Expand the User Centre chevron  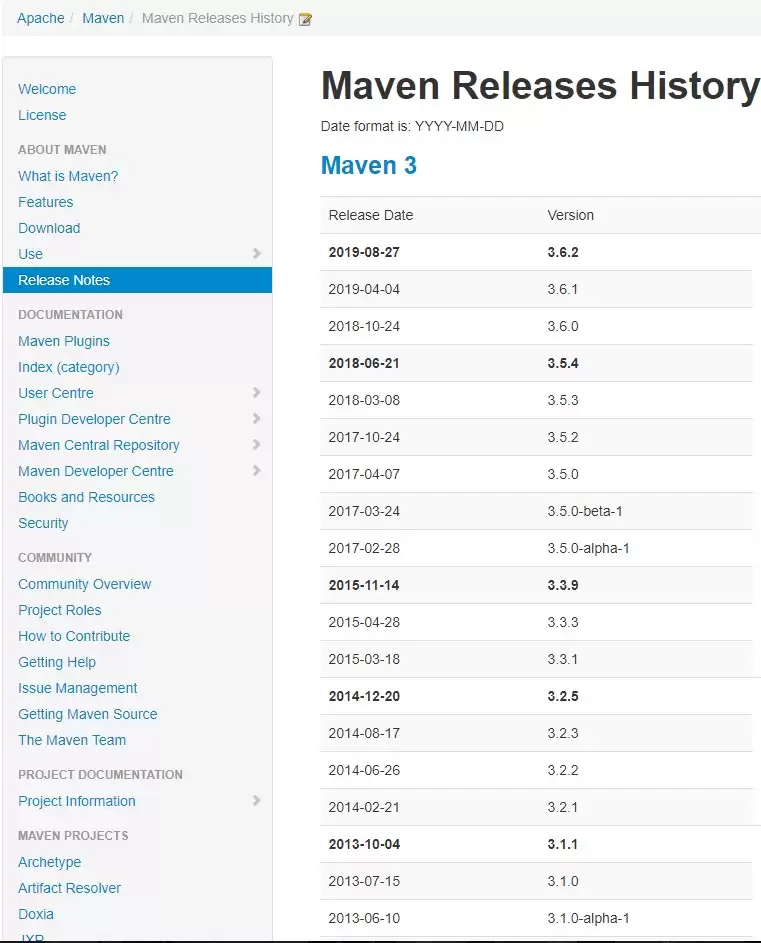tap(257, 393)
